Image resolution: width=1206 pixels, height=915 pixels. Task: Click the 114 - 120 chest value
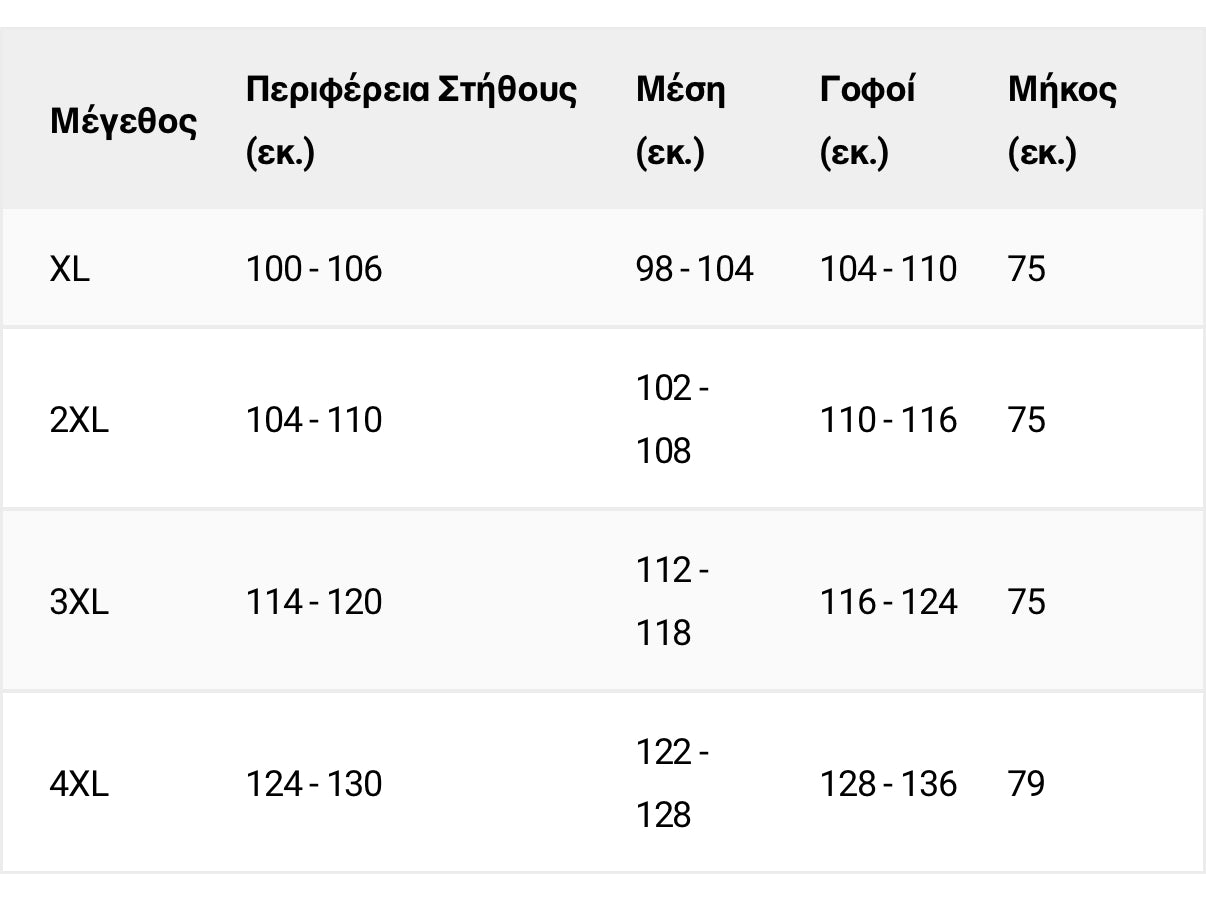314,602
